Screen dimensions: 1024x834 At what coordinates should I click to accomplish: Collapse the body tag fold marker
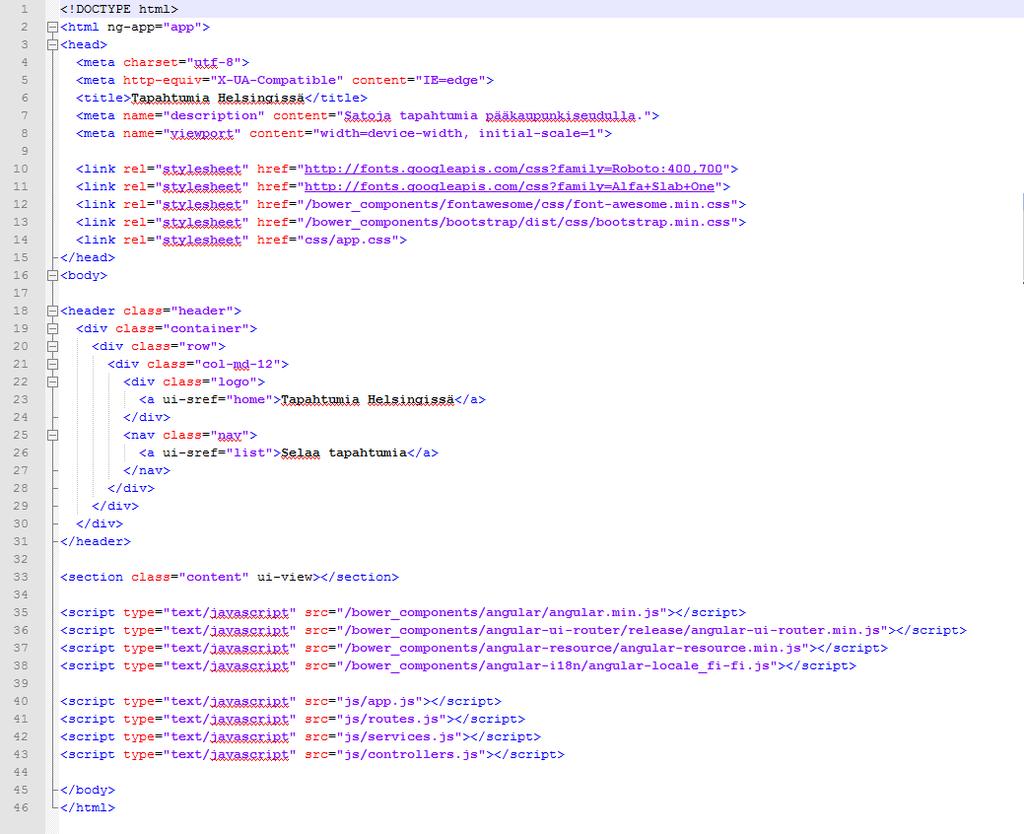tap(52, 276)
